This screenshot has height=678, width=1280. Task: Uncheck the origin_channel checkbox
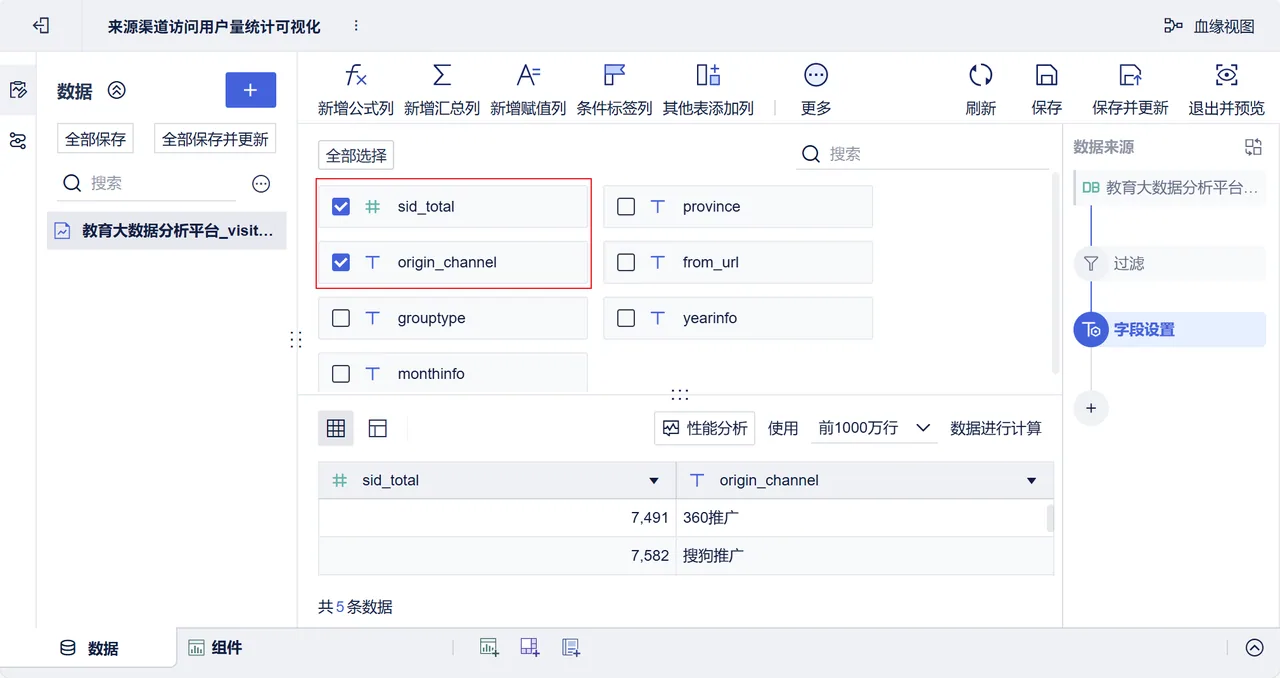pyautogui.click(x=341, y=263)
